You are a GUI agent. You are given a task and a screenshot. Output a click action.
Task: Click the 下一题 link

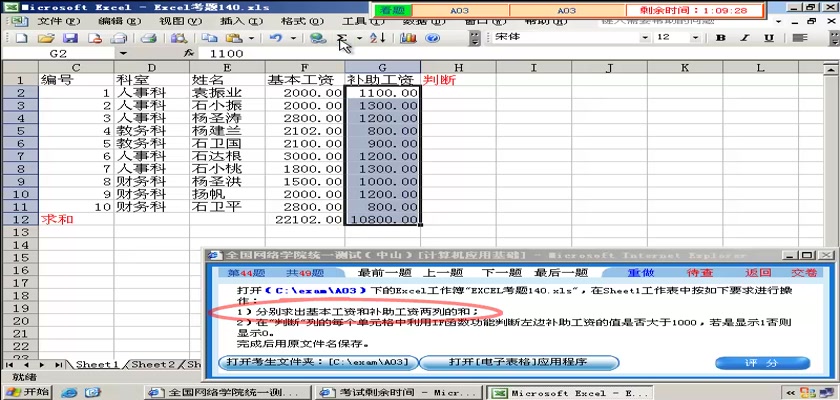point(501,273)
